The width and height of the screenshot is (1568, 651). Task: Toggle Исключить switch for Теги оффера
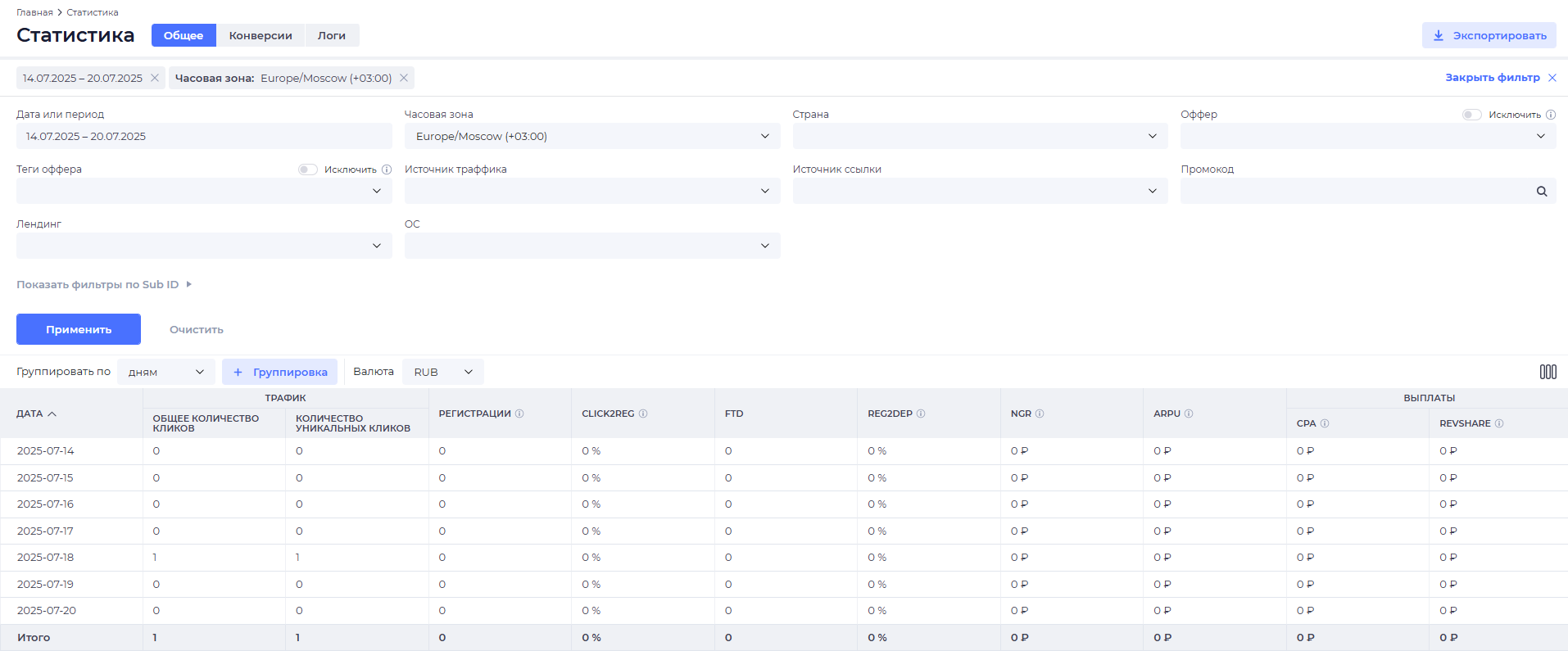coord(307,170)
